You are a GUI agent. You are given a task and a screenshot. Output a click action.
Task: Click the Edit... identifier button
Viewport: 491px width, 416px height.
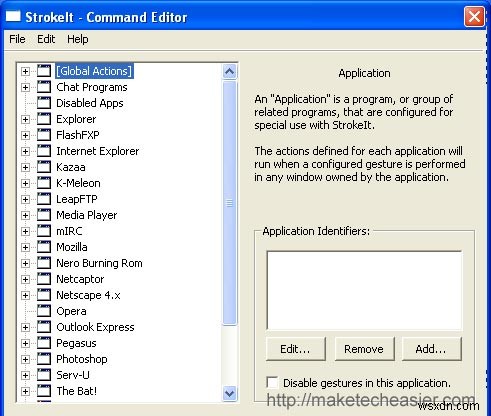(296, 349)
